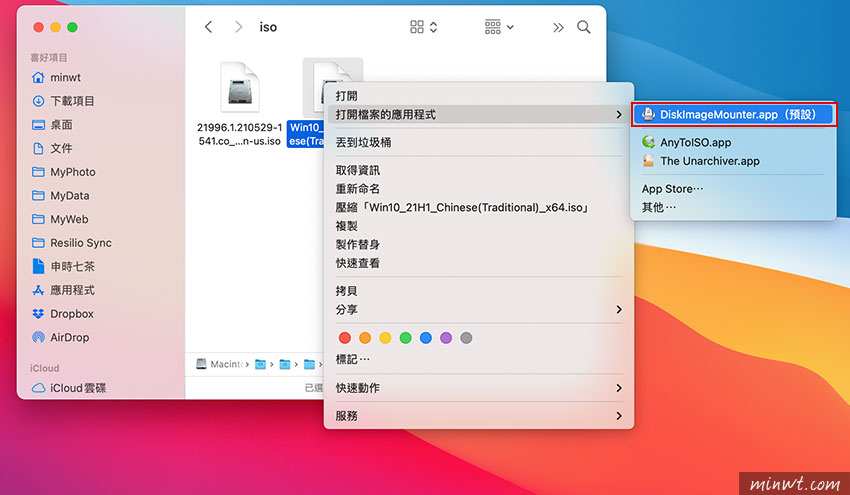Open the group-by options dropdown
This screenshot has height=495, width=850.
point(499,27)
